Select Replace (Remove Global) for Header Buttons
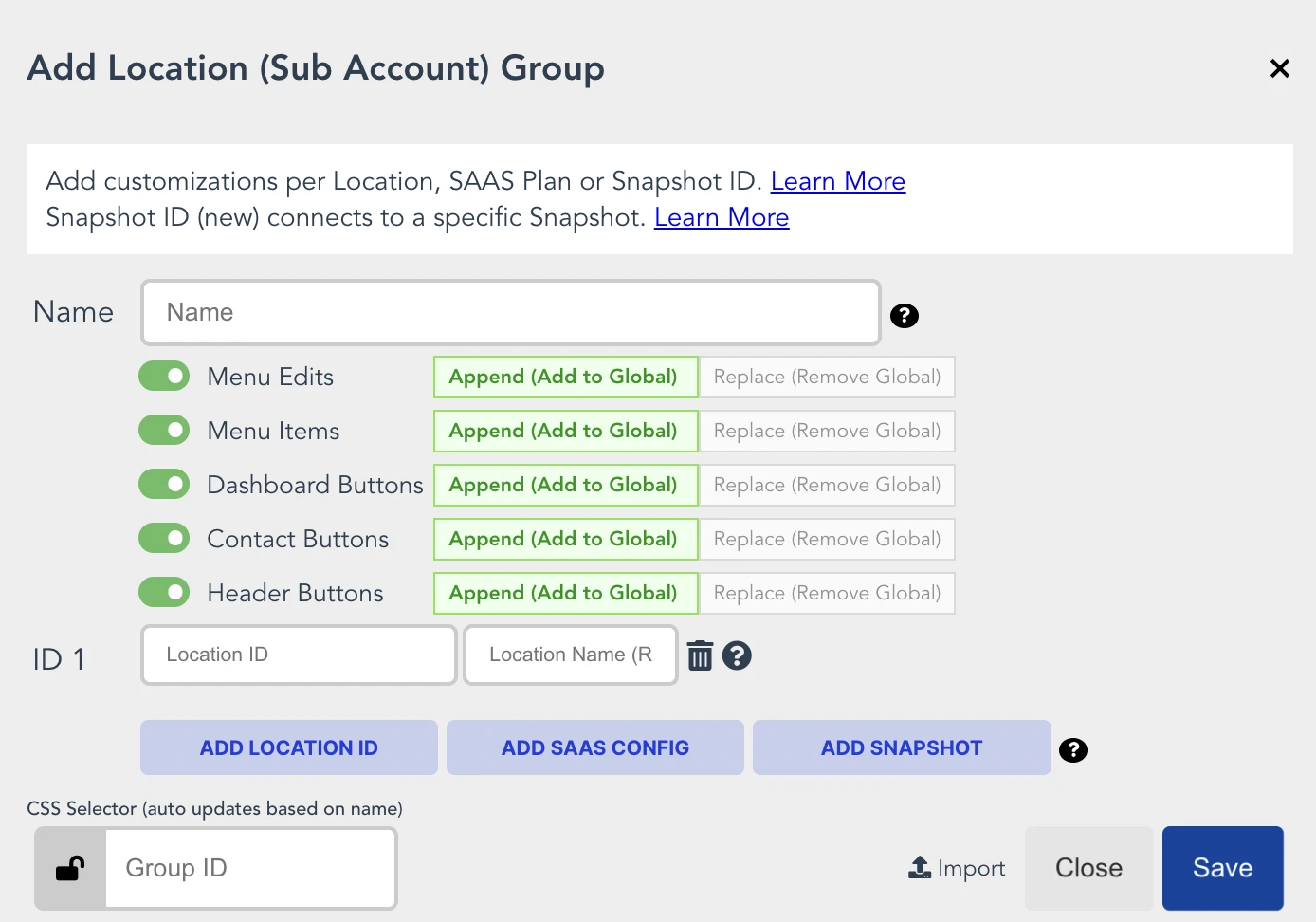Screen dimensions: 1316x922 pyautogui.click(x=827, y=593)
